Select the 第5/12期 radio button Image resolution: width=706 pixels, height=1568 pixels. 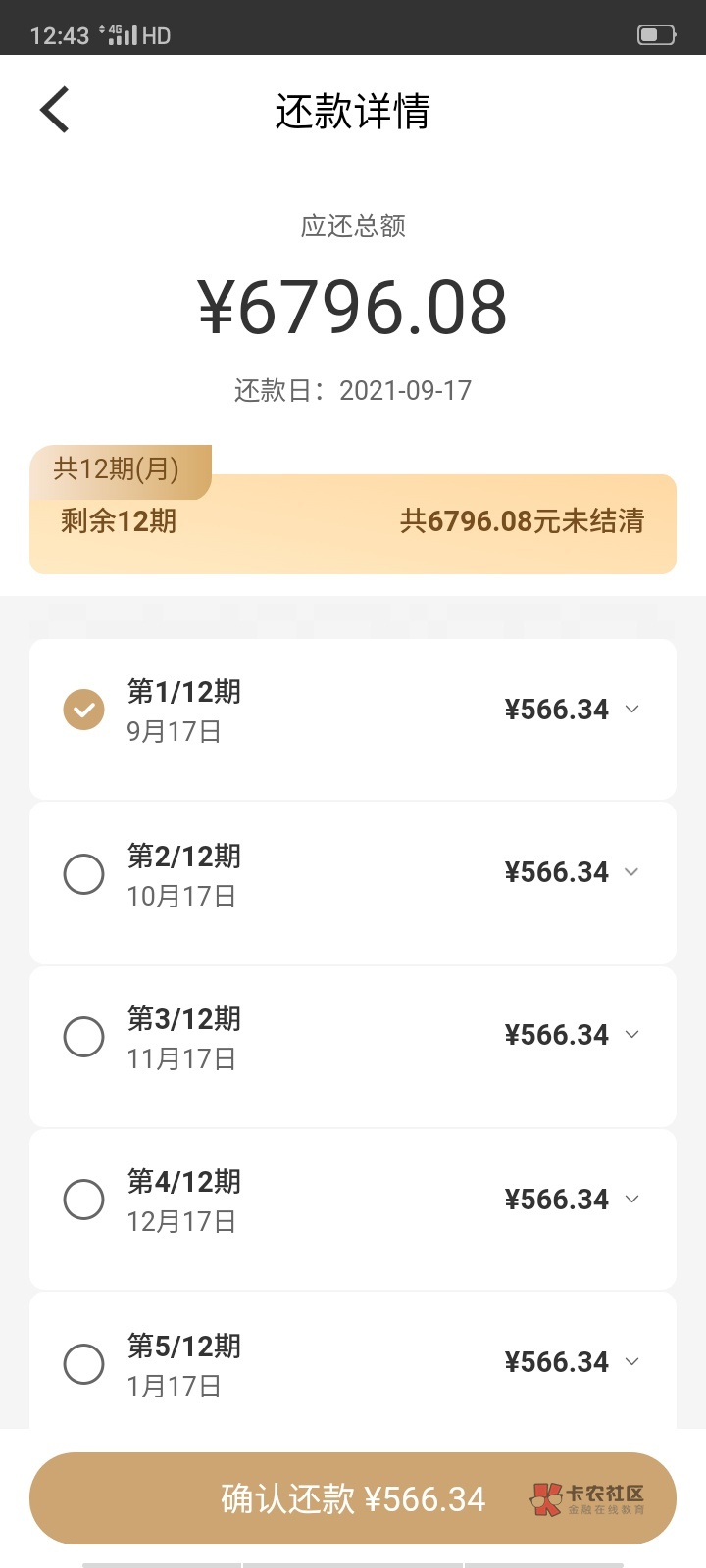tap(84, 1363)
